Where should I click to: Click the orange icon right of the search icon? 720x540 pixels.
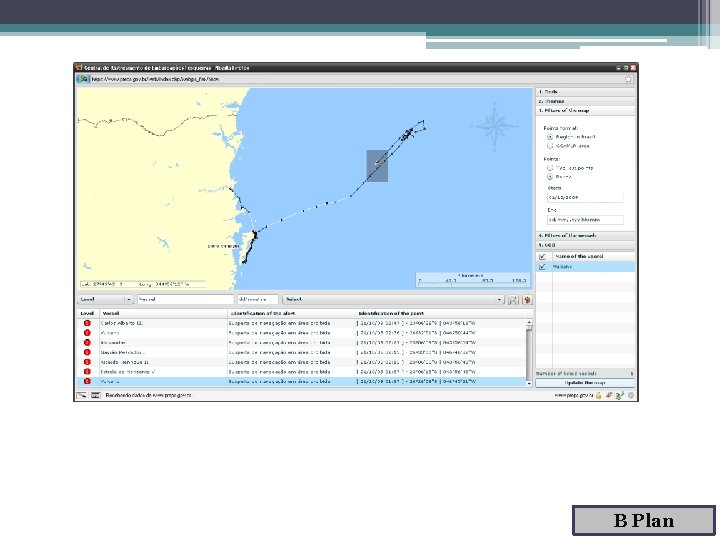527,299
